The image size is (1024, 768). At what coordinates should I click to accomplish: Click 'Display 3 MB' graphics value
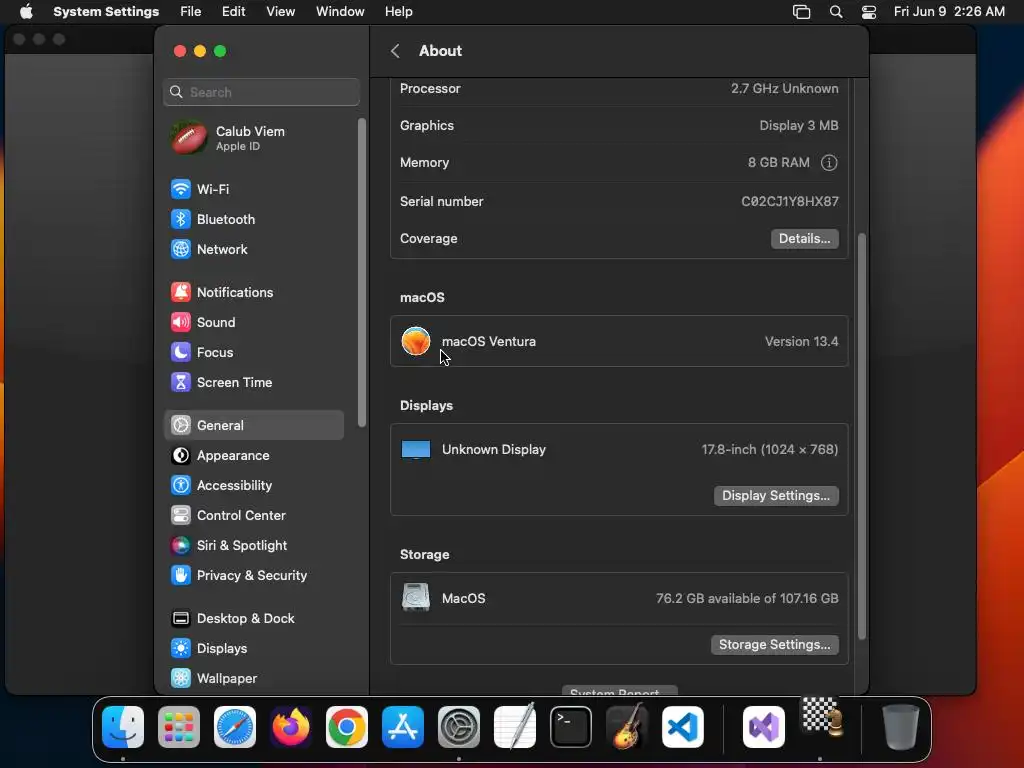click(799, 125)
